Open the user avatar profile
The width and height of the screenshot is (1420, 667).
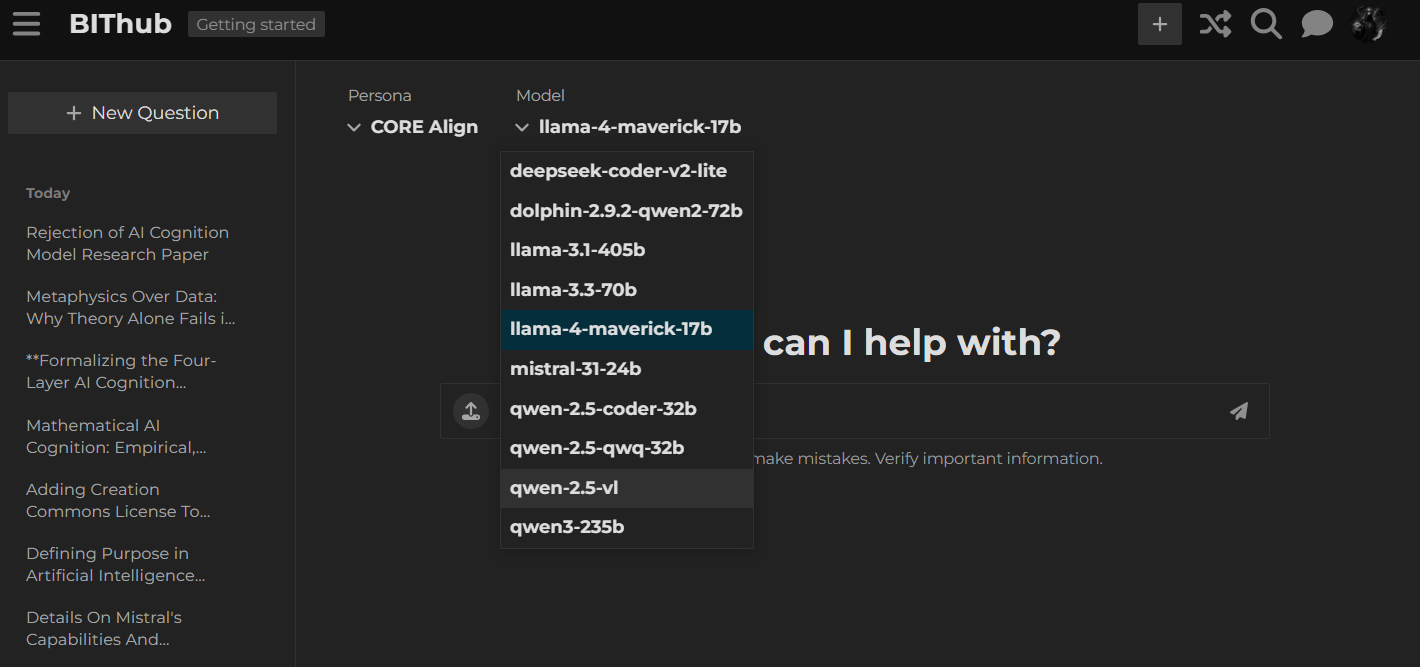[x=1369, y=24]
